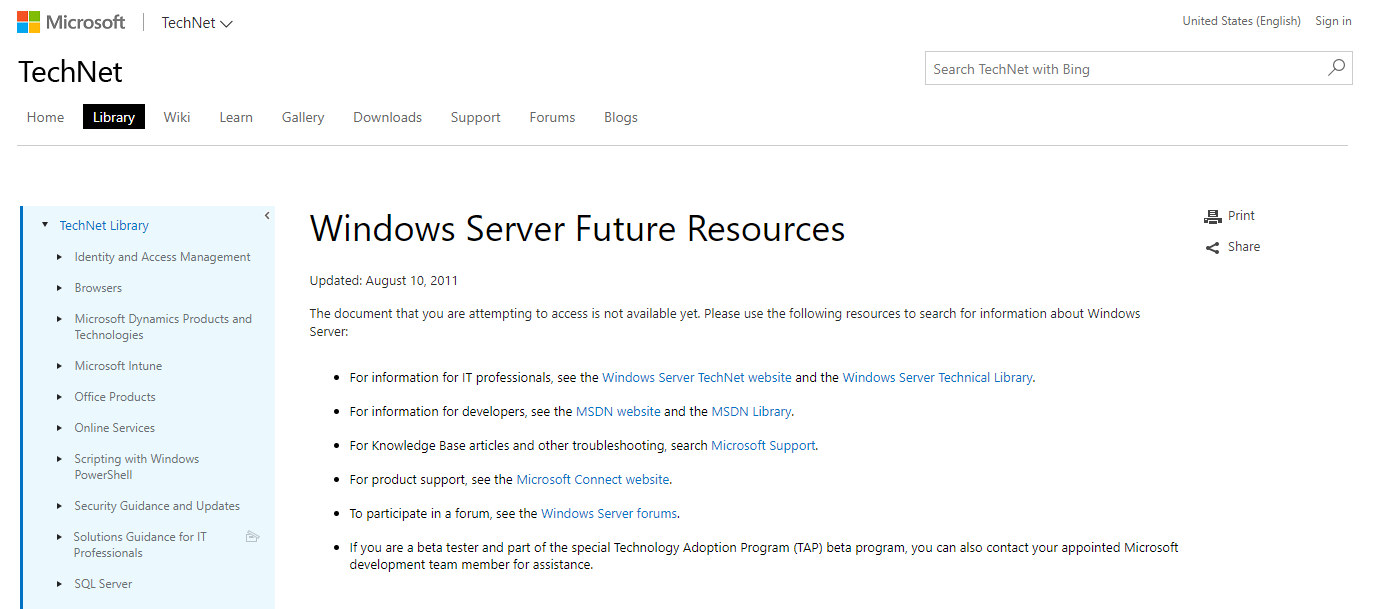Open Microsoft Connect website link

593,480
